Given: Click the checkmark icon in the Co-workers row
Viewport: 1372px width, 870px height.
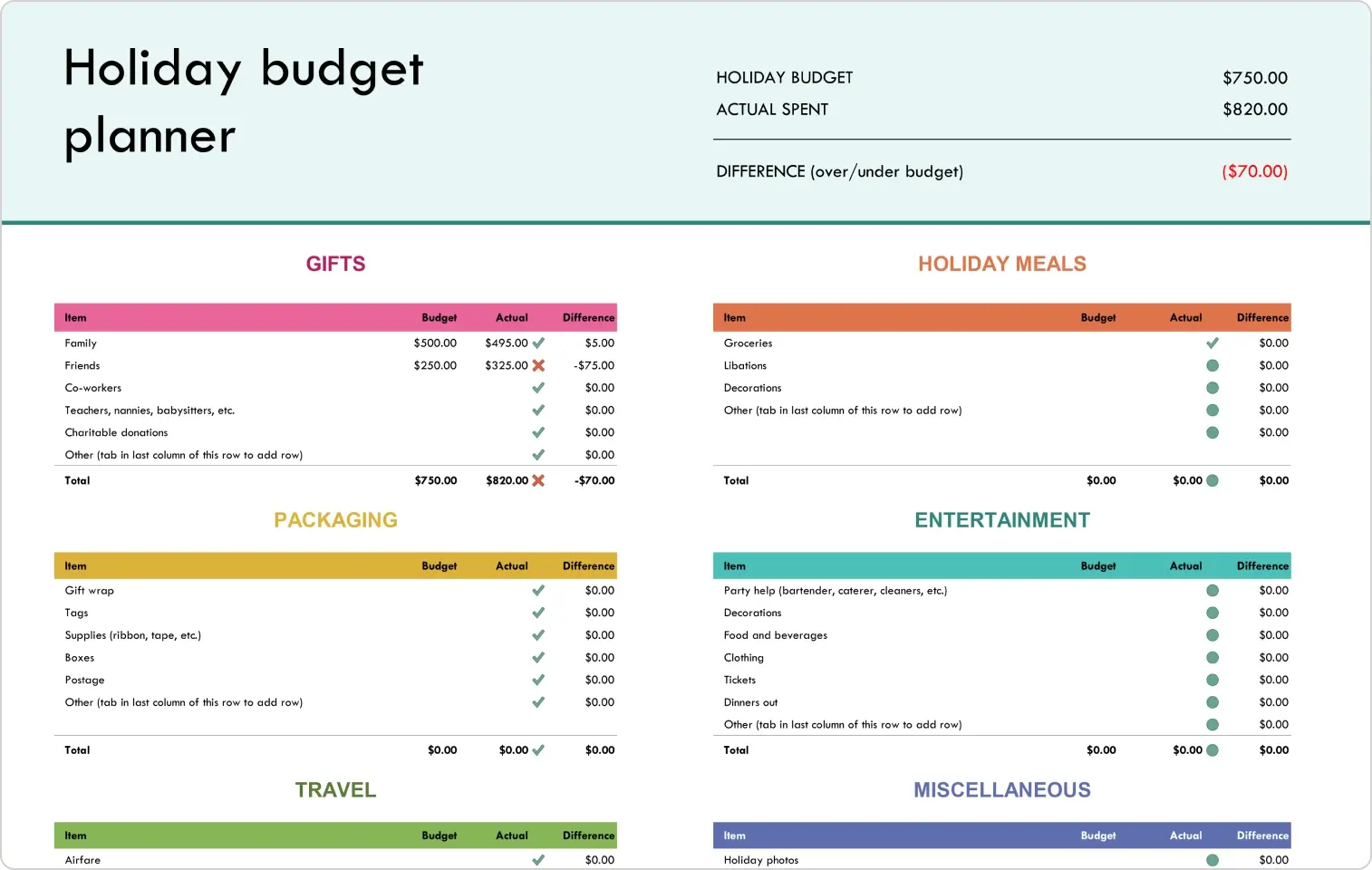Looking at the screenshot, I should [x=538, y=388].
